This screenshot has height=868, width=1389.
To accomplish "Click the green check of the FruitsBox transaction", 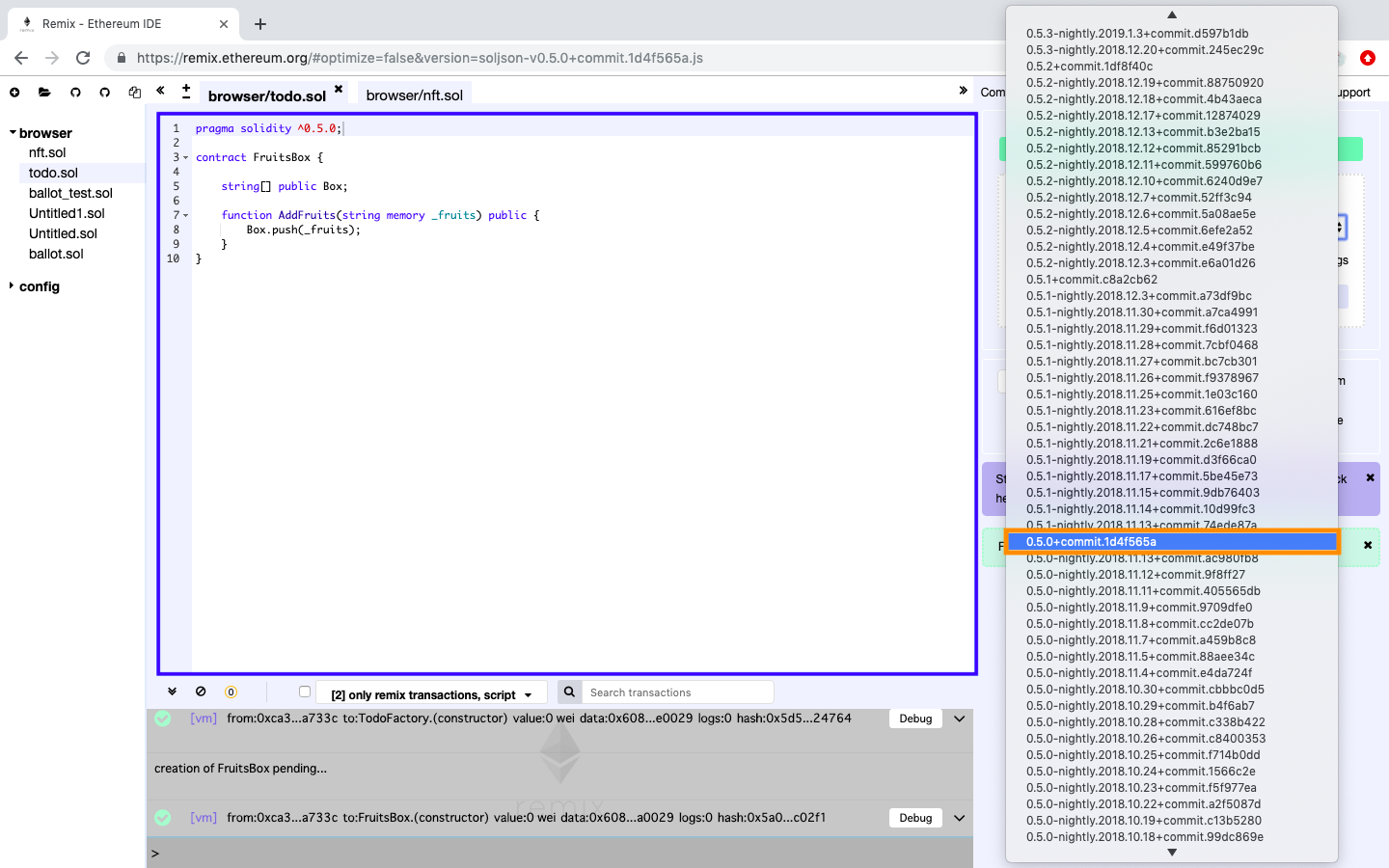I will (163, 818).
